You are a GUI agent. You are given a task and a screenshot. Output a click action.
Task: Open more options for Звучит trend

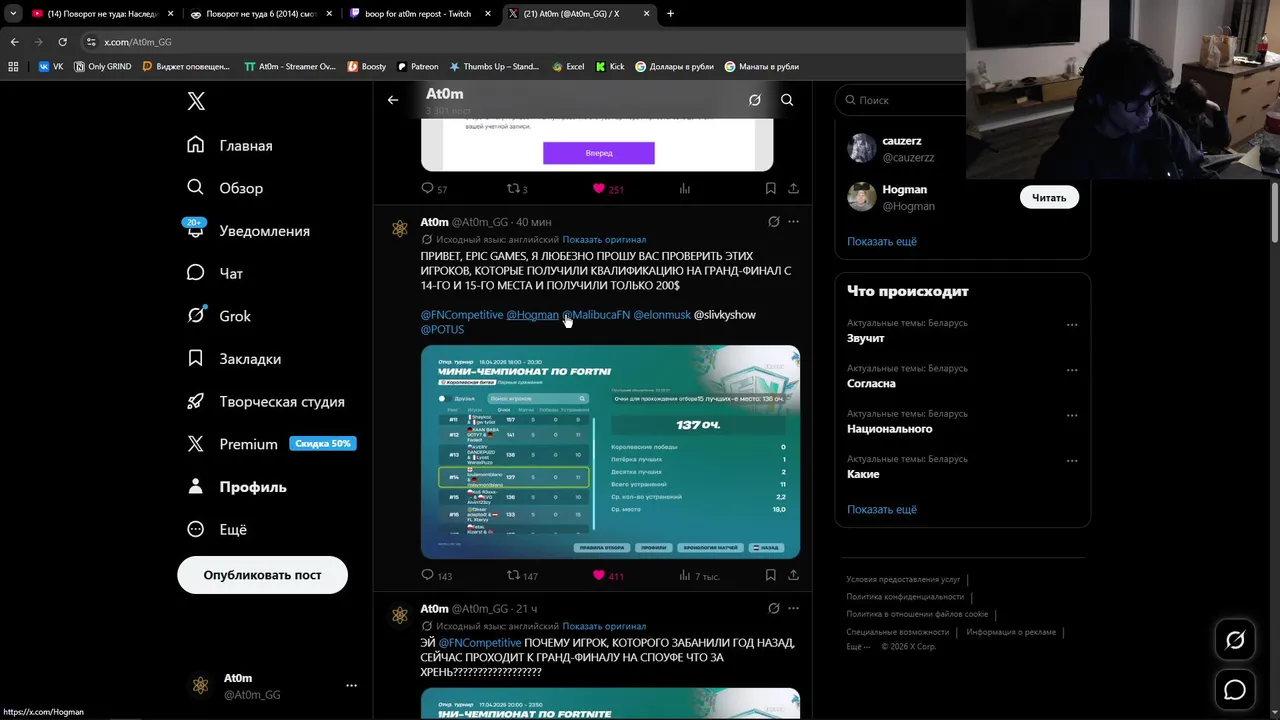[1072, 324]
